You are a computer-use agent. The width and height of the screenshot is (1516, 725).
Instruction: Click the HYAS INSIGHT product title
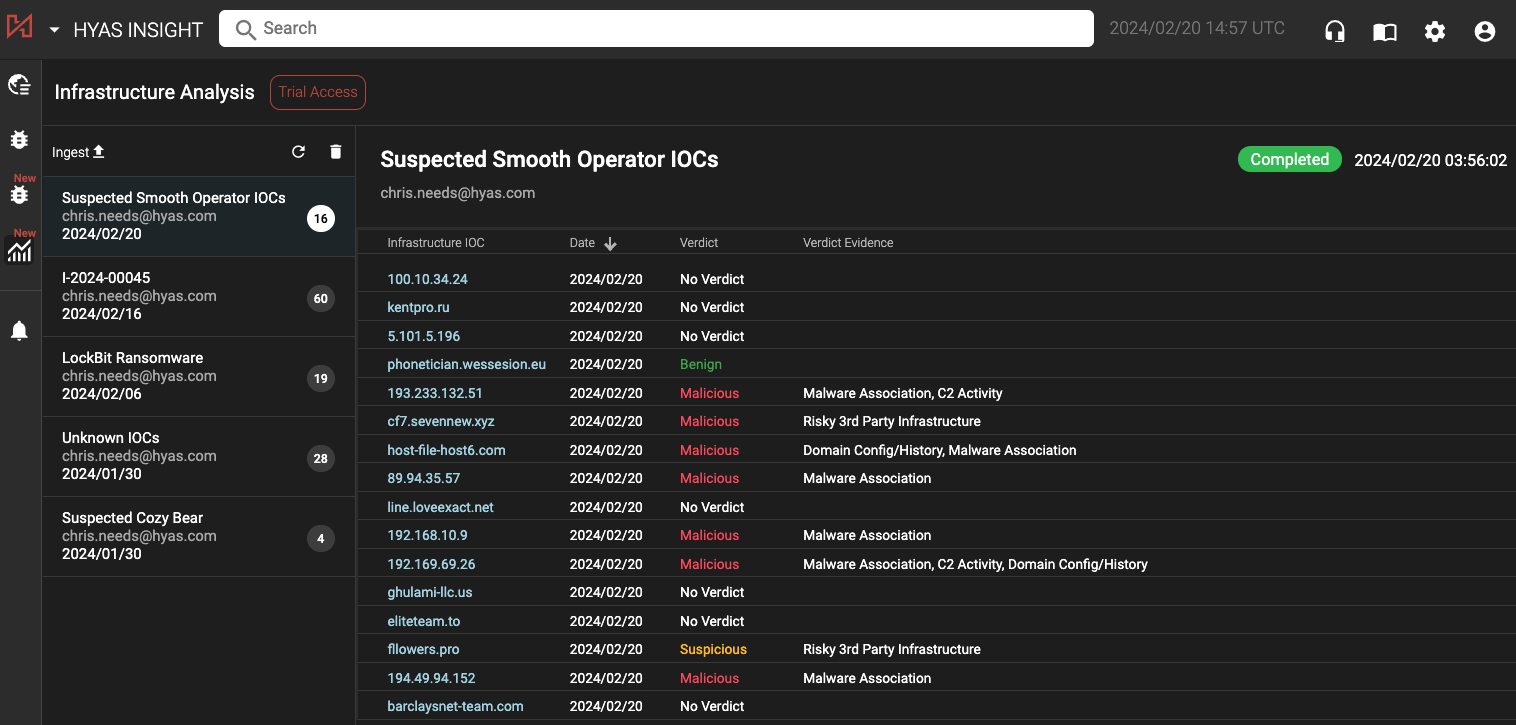pyautogui.click(x=138, y=30)
